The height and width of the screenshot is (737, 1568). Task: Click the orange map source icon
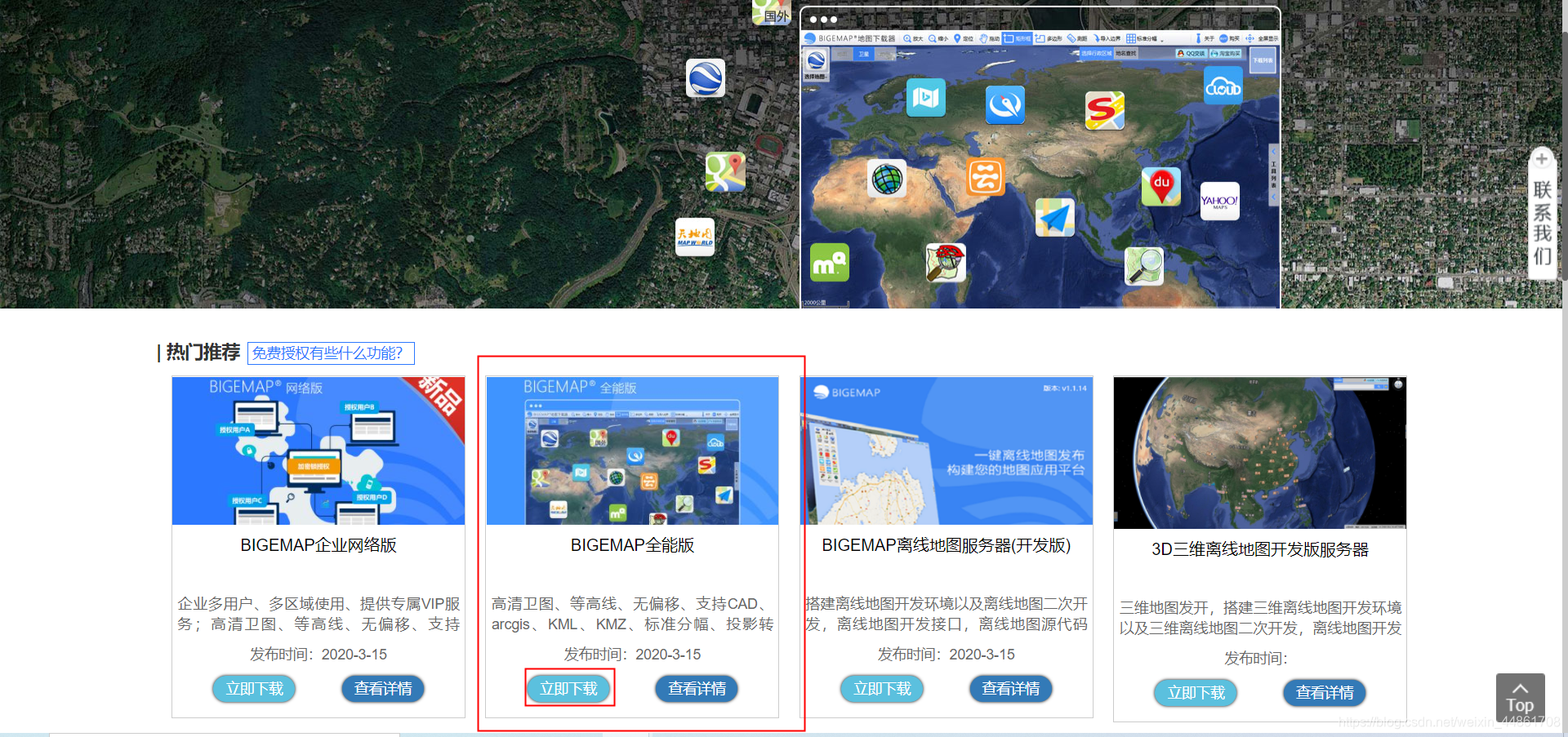986,176
